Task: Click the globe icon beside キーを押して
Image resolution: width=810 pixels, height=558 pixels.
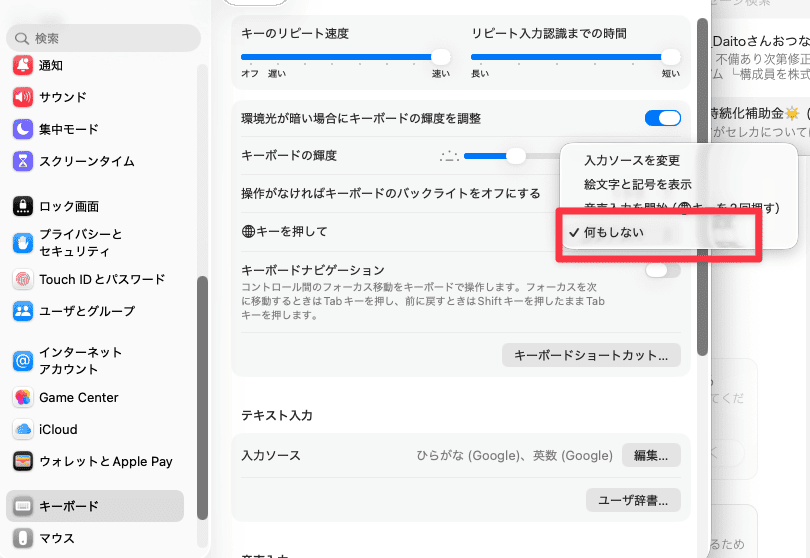Action: pyautogui.click(x=248, y=231)
